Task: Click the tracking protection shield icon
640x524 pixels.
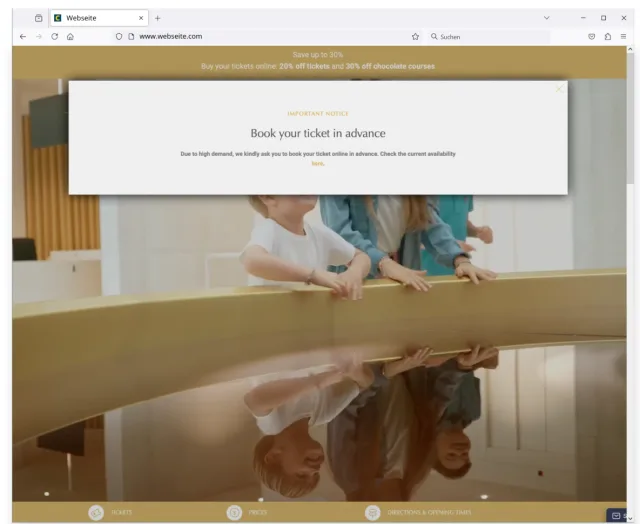Action: pyautogui.click(x=119, y=36)
